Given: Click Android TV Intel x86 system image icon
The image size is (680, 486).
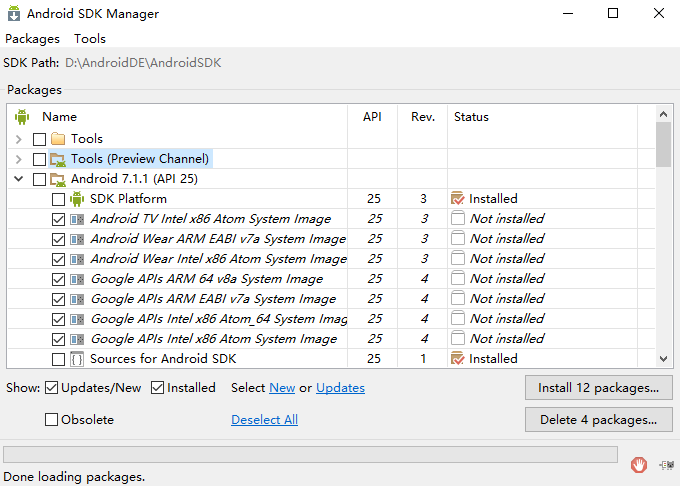Looking at the screenshot, I should (77, 219).
